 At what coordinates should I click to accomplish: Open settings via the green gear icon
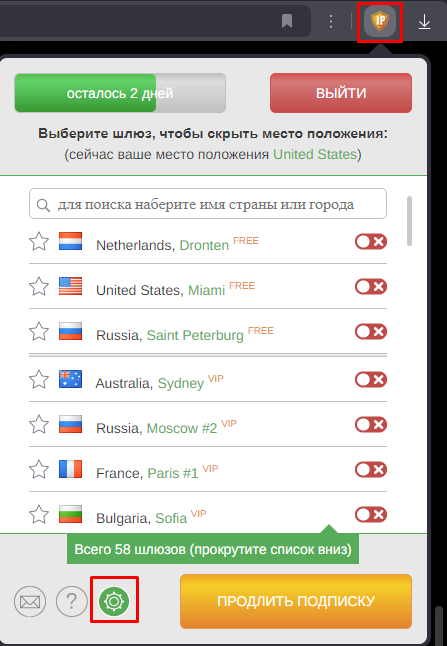pyautogui.click(x=114, y=601)
